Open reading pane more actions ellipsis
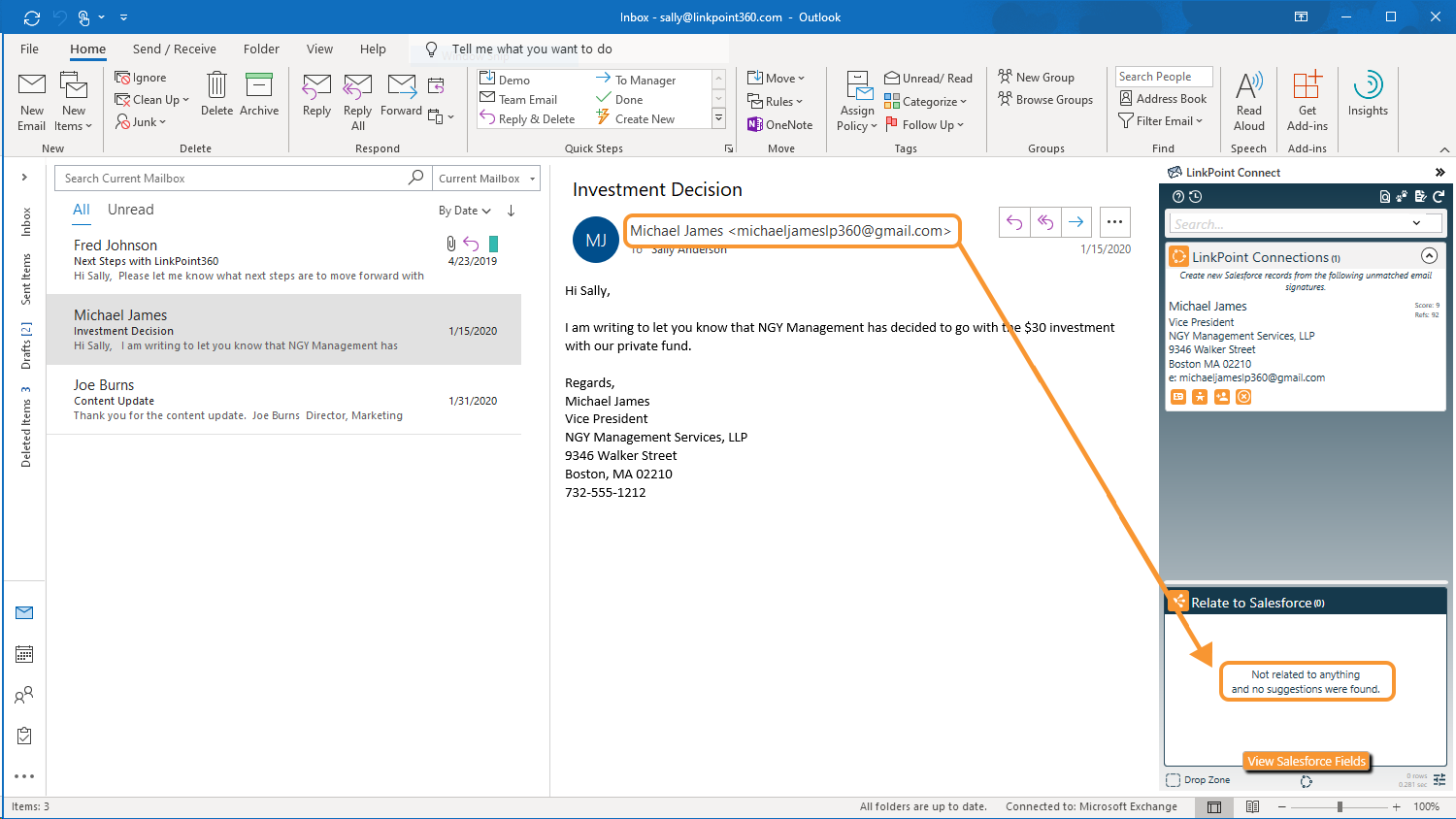The height and width of the screenshot is (819, 1456). coord(1114,222)
